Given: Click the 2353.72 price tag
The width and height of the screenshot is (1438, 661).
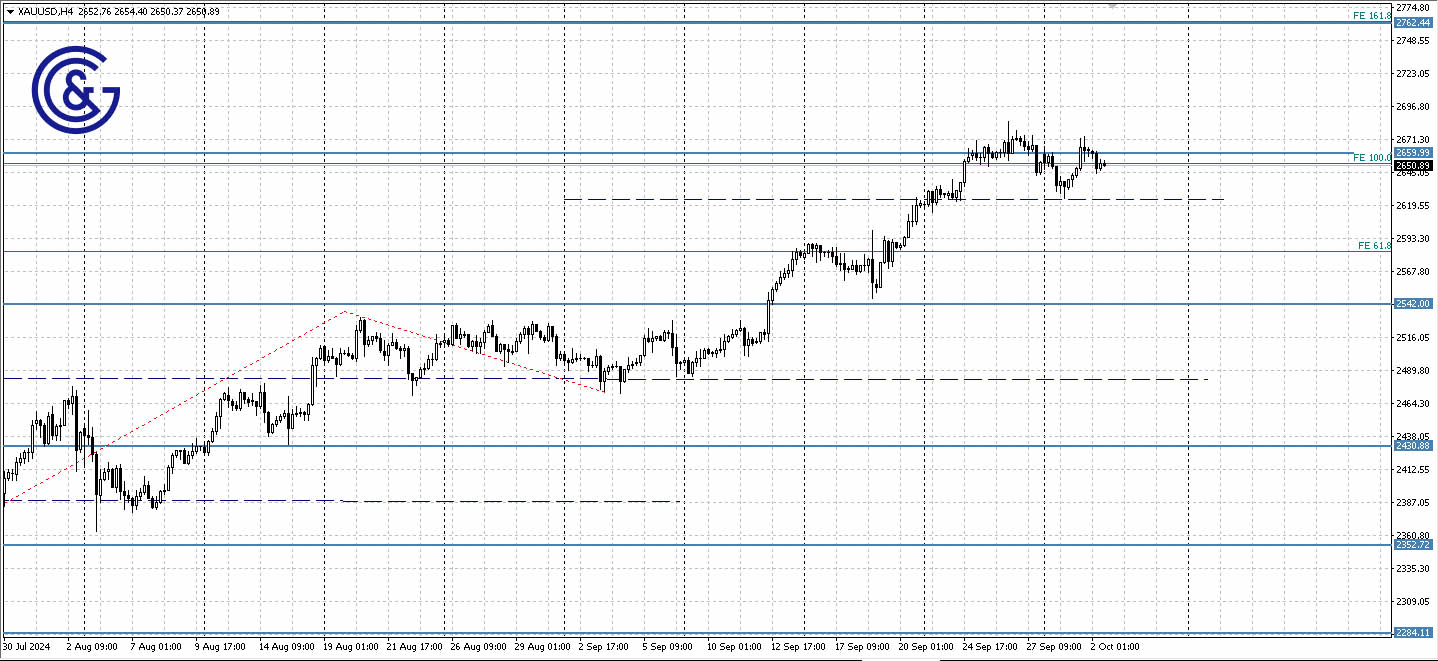Looking at the screenshot, I should [1412, 546].
